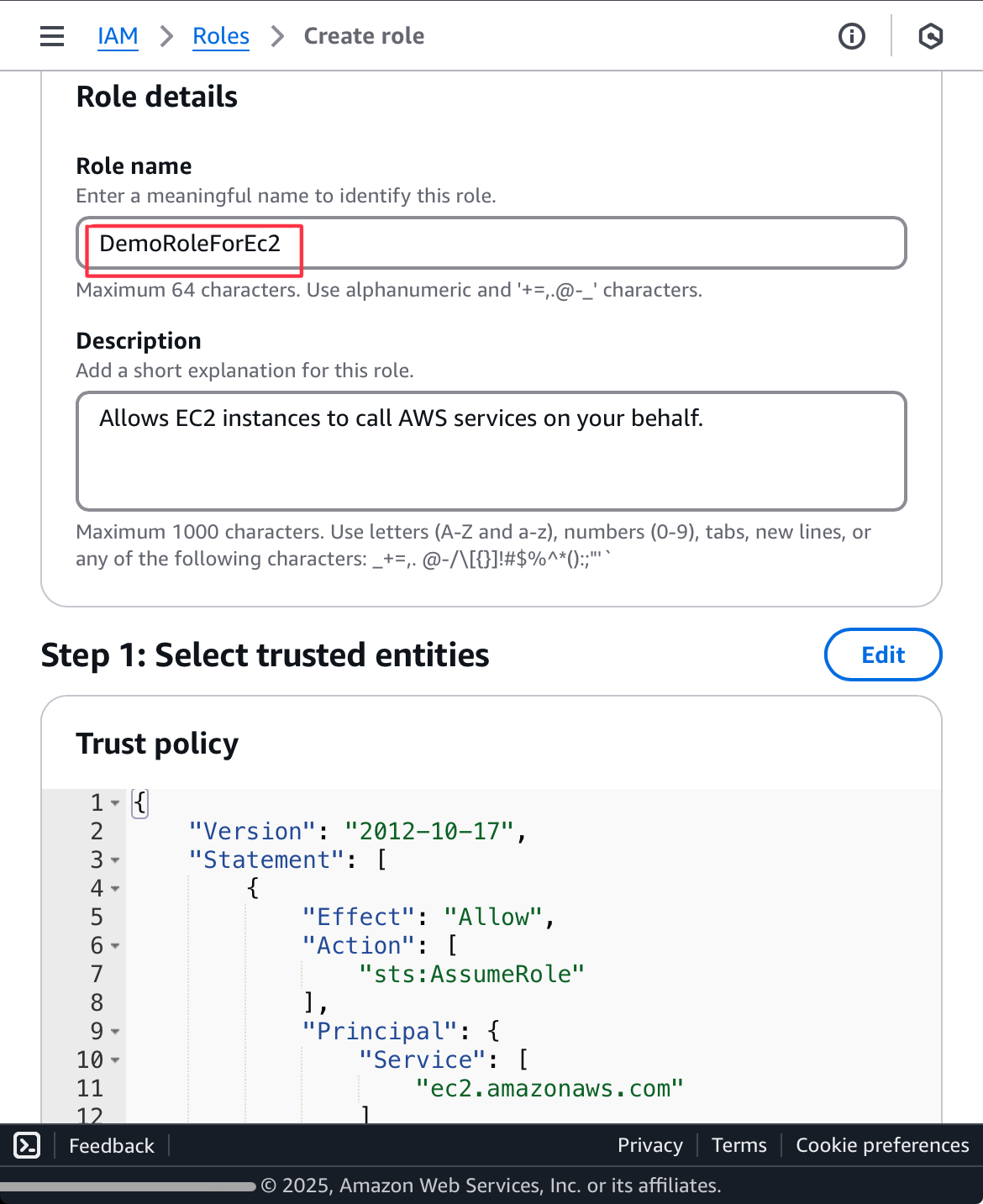Click inside the Description text area
Screen dimensions: 983x1204
coord(491,450)
